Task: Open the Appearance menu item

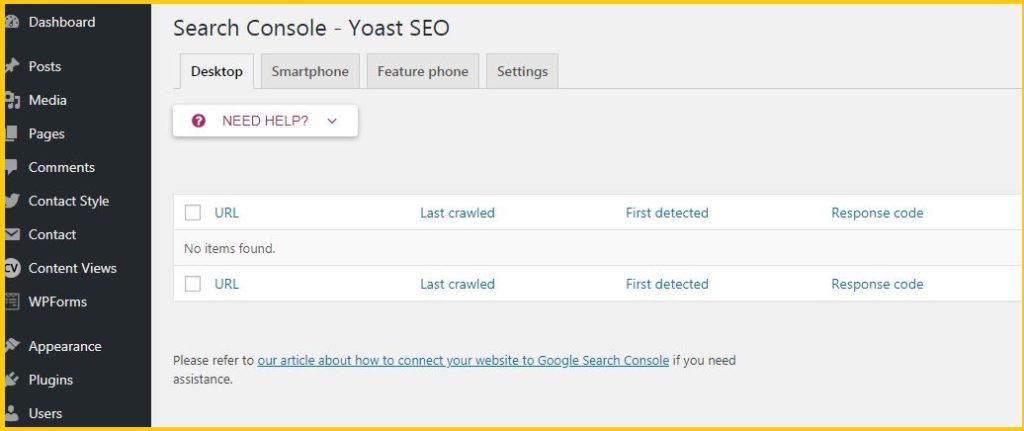Action: [x=65, y=346]
